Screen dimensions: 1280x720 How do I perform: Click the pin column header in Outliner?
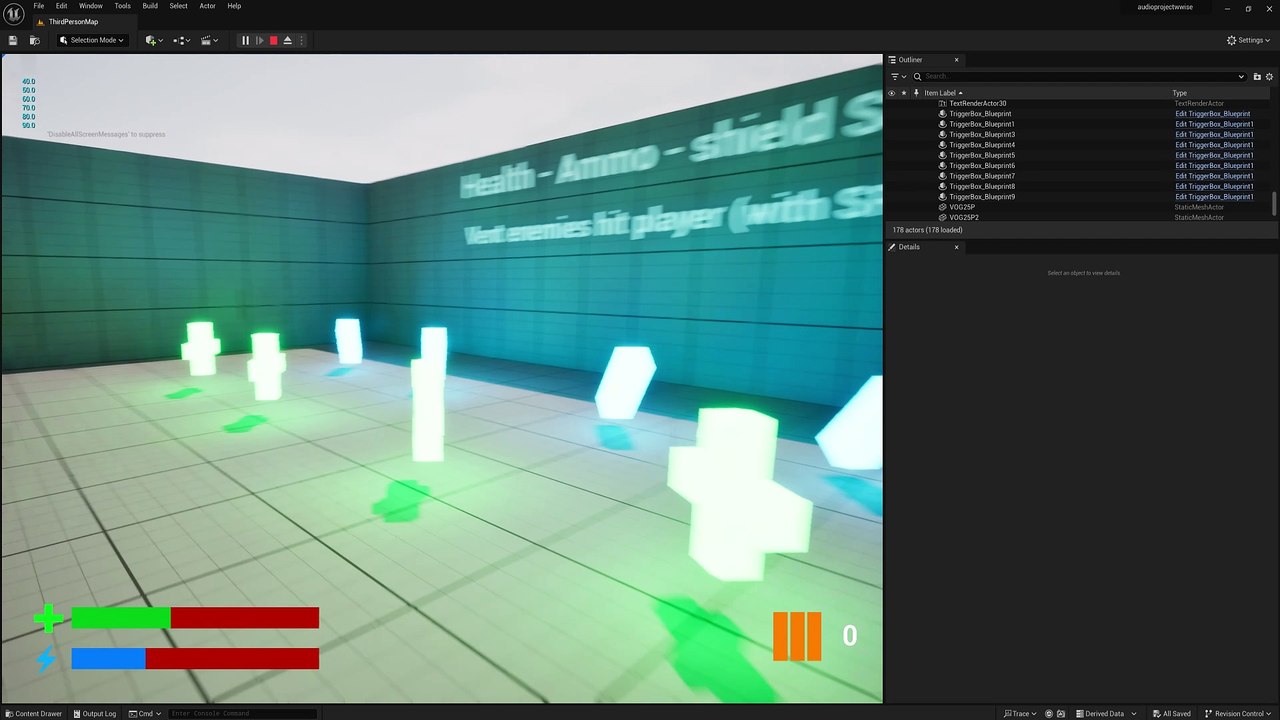click(916, 93)
